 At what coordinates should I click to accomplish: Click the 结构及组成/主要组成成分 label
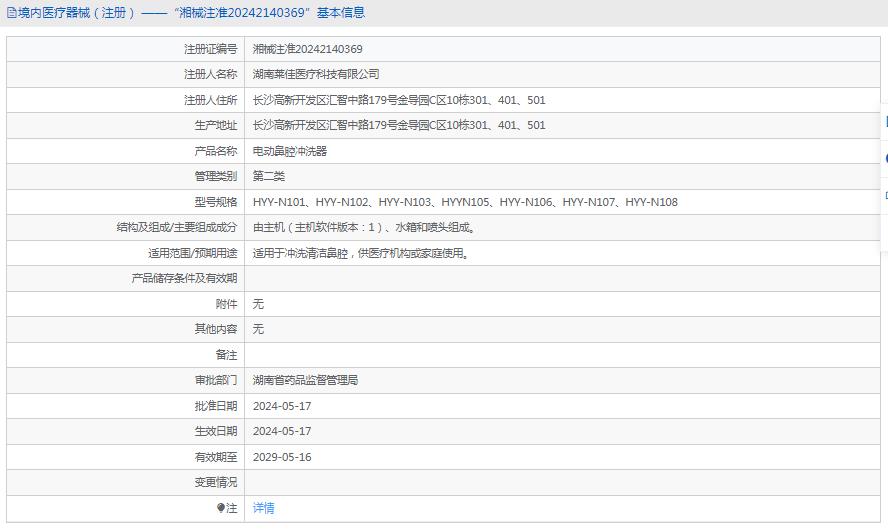pos(177,227)
